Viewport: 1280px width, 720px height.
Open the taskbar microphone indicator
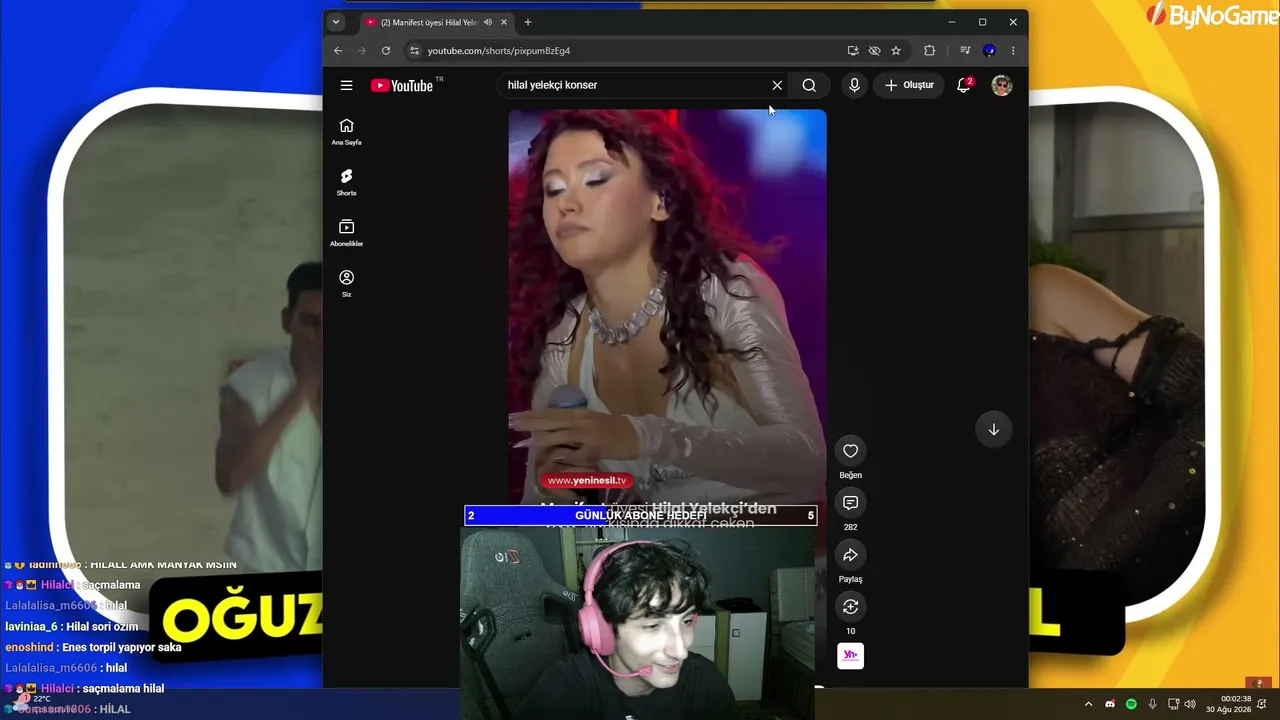coord(1152,704)
